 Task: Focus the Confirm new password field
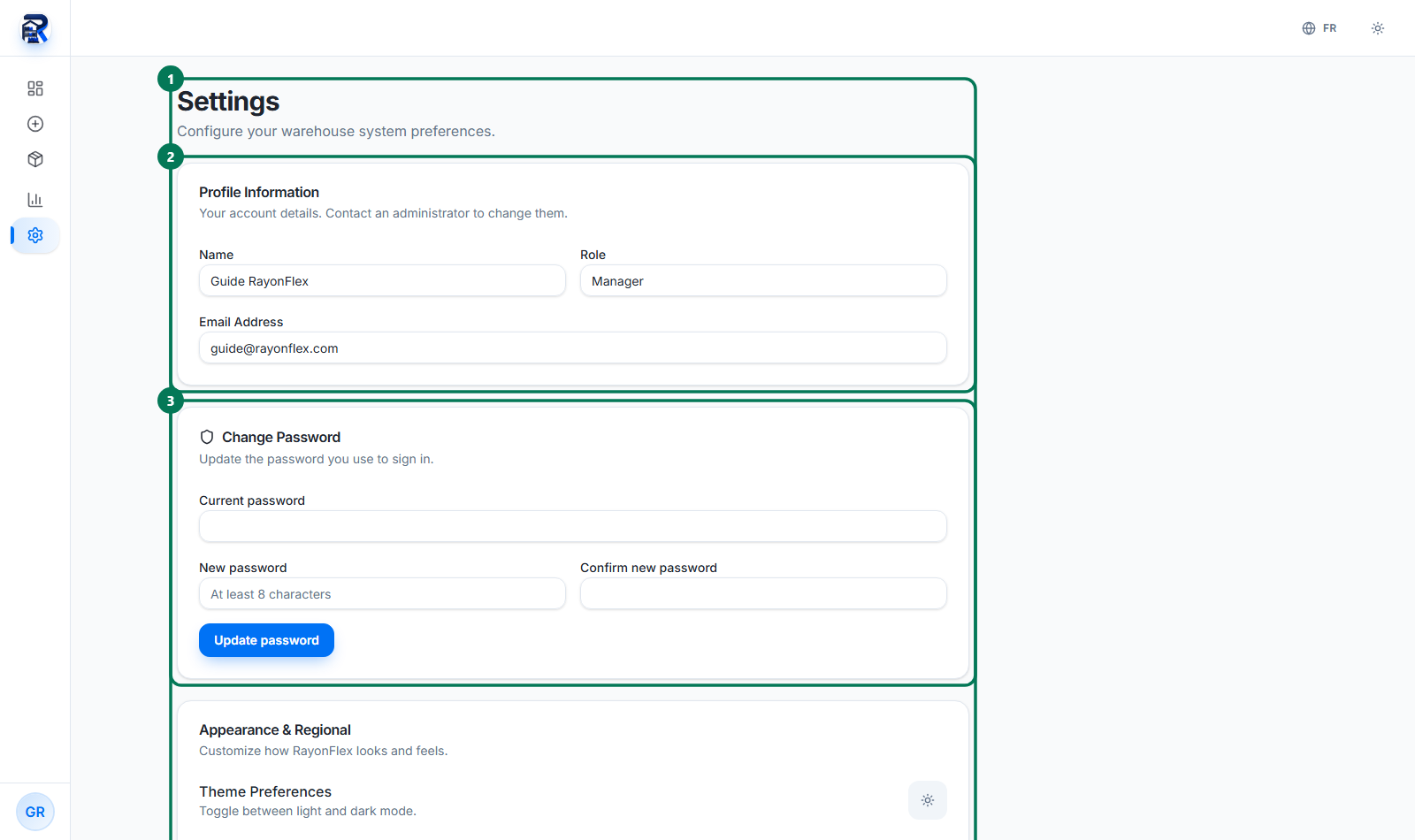(x=763, y=594)
